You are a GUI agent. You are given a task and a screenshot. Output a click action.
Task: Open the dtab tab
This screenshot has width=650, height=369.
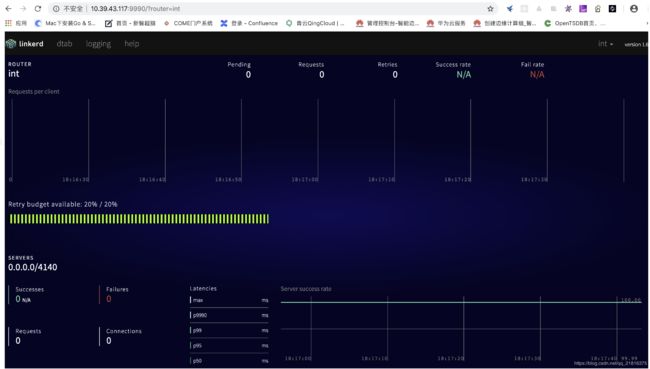click(64, 44)
